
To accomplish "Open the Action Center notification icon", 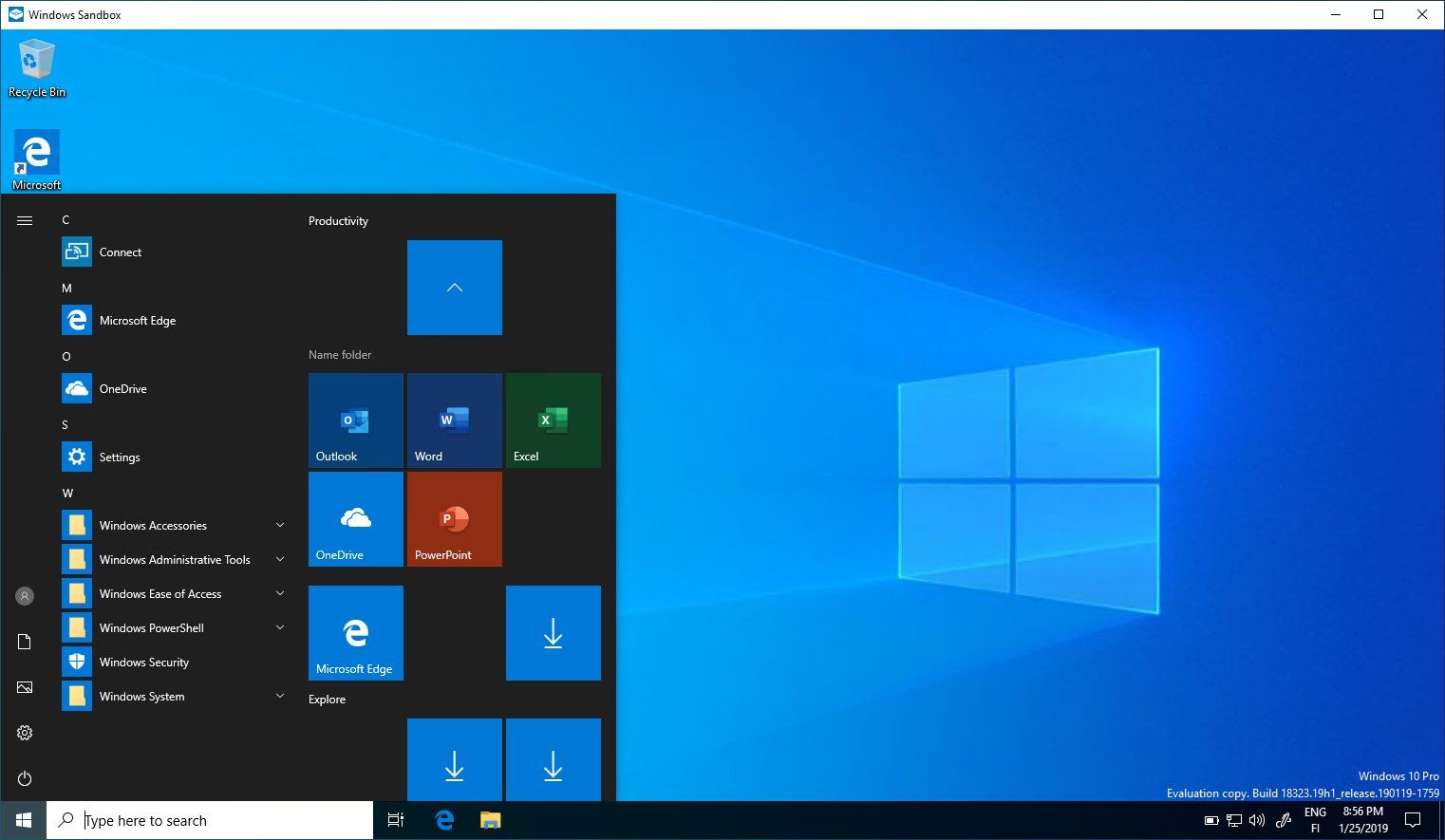I will point(1413,820).
